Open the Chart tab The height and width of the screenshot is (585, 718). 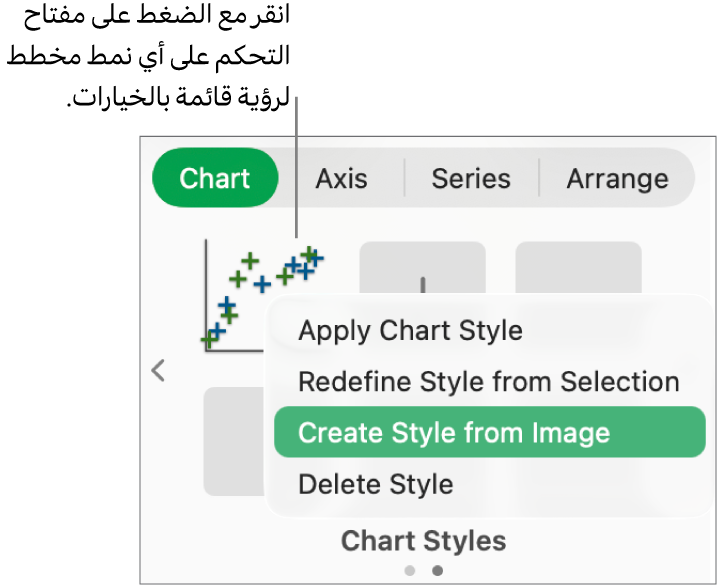point(214,178)
